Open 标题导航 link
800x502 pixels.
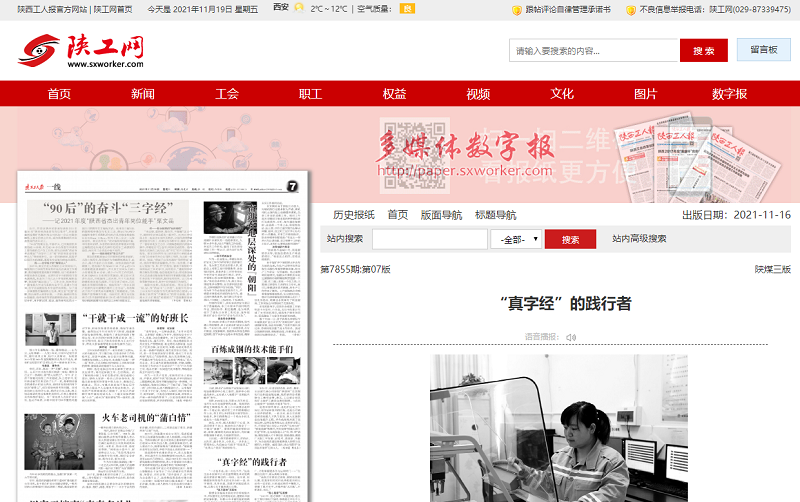tap(495, 215)
